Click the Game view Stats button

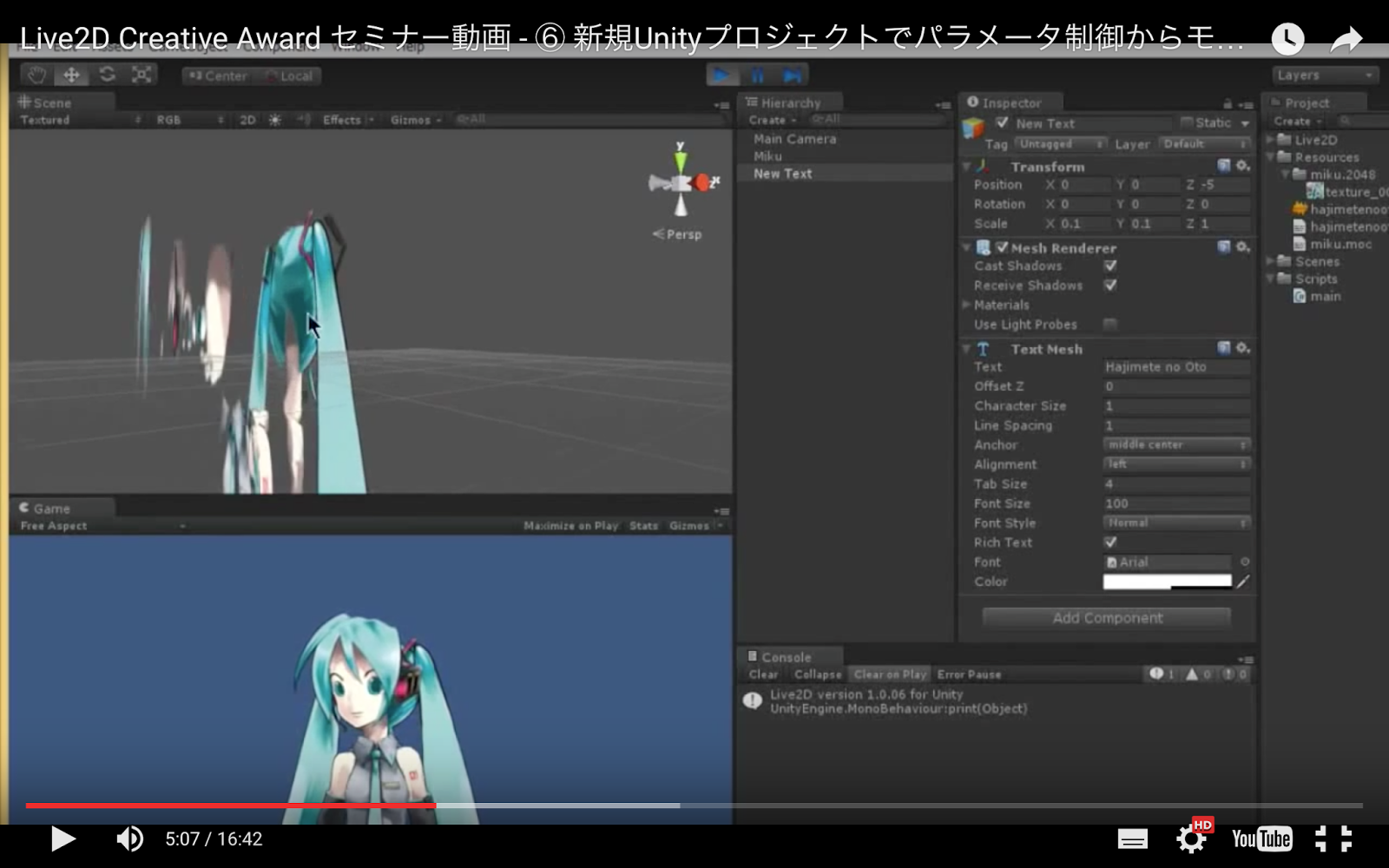(643, 526)
